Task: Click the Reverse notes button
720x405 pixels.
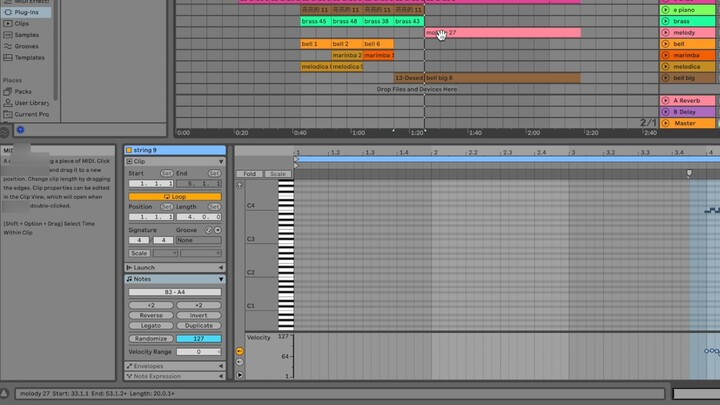Action: point(151,315)
